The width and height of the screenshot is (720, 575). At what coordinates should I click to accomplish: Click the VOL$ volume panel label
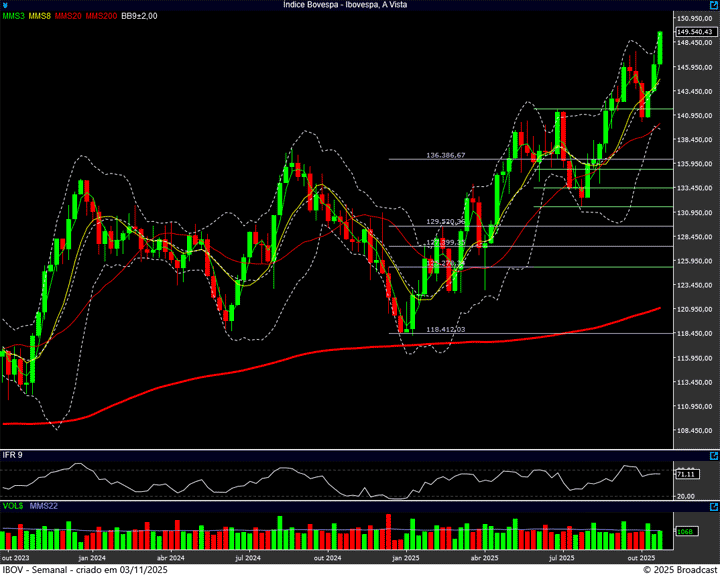(x=13, y=506)
